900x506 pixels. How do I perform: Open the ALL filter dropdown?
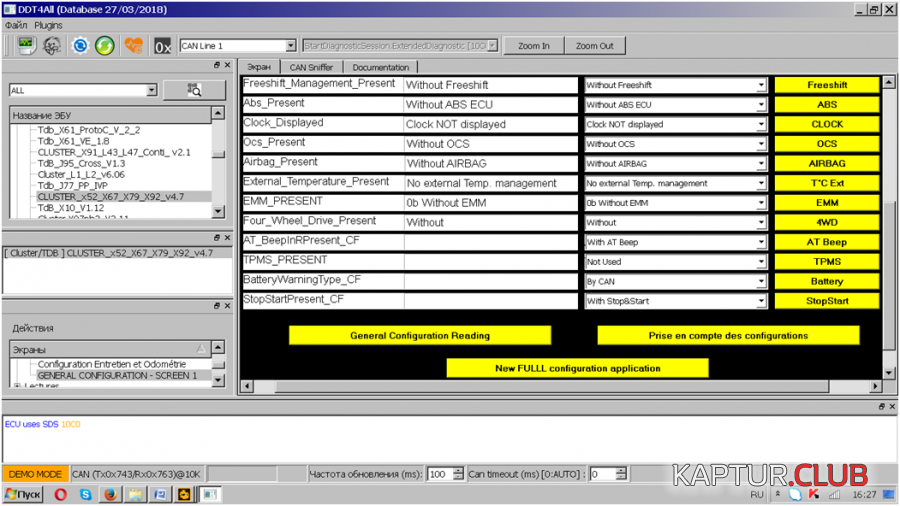click(x=151, y=90)
